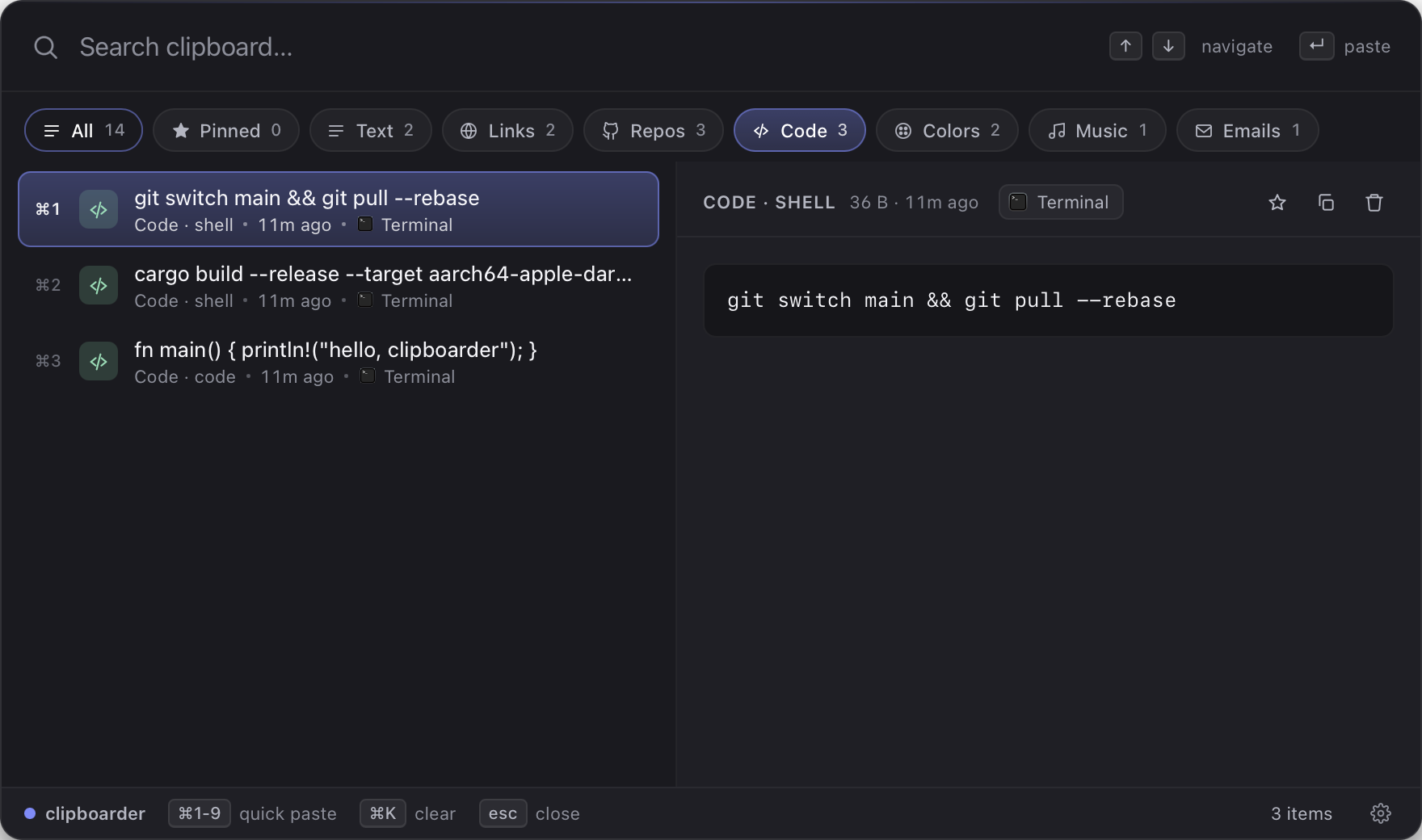The height and width of the screenshot is (840, 1422).
Task: Click the ⌘1 shortcut label
Action: pyautogui.click(x=48, y=209)
